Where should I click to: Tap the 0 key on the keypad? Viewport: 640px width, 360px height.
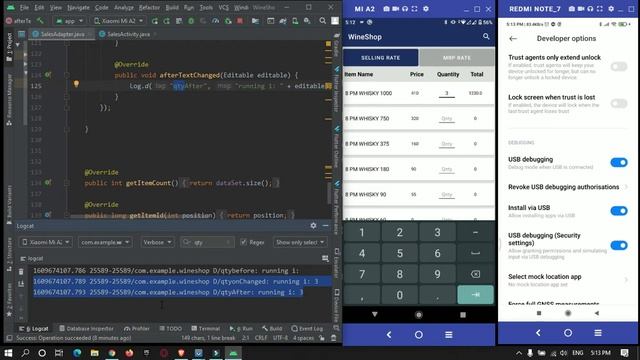pos(400,295)
